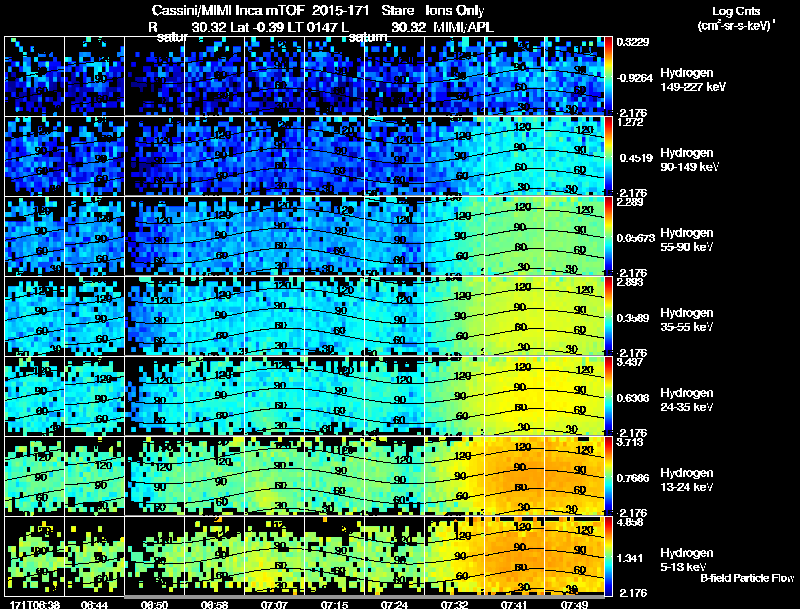Click the Log Cnts units heading

coord(736,11)
